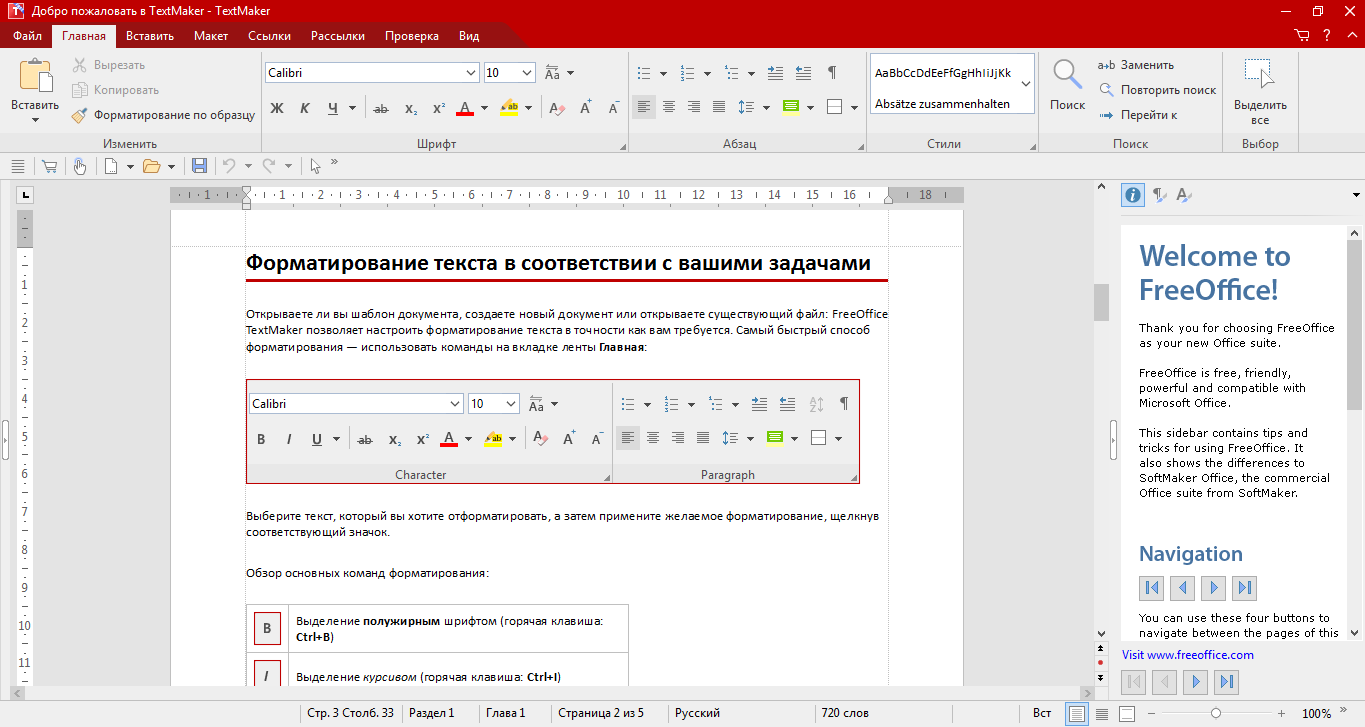Decrease paragraph indent in the ribbon
This screenshot has width=1365, height=727.
(x=803, y=73)
